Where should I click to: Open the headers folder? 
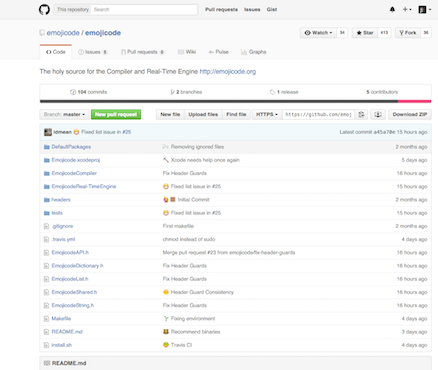tap(61, 200)
